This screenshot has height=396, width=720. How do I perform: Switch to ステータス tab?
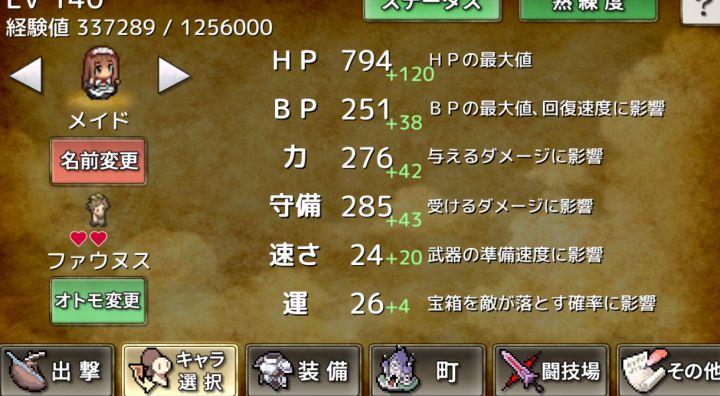(x=432, y=9)
